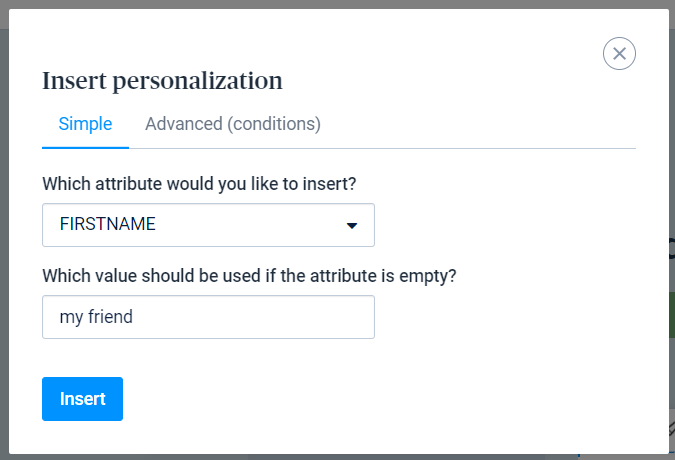Click the green element behind dialog's right edge
The image size is (675, 460).
click(672, 315)
